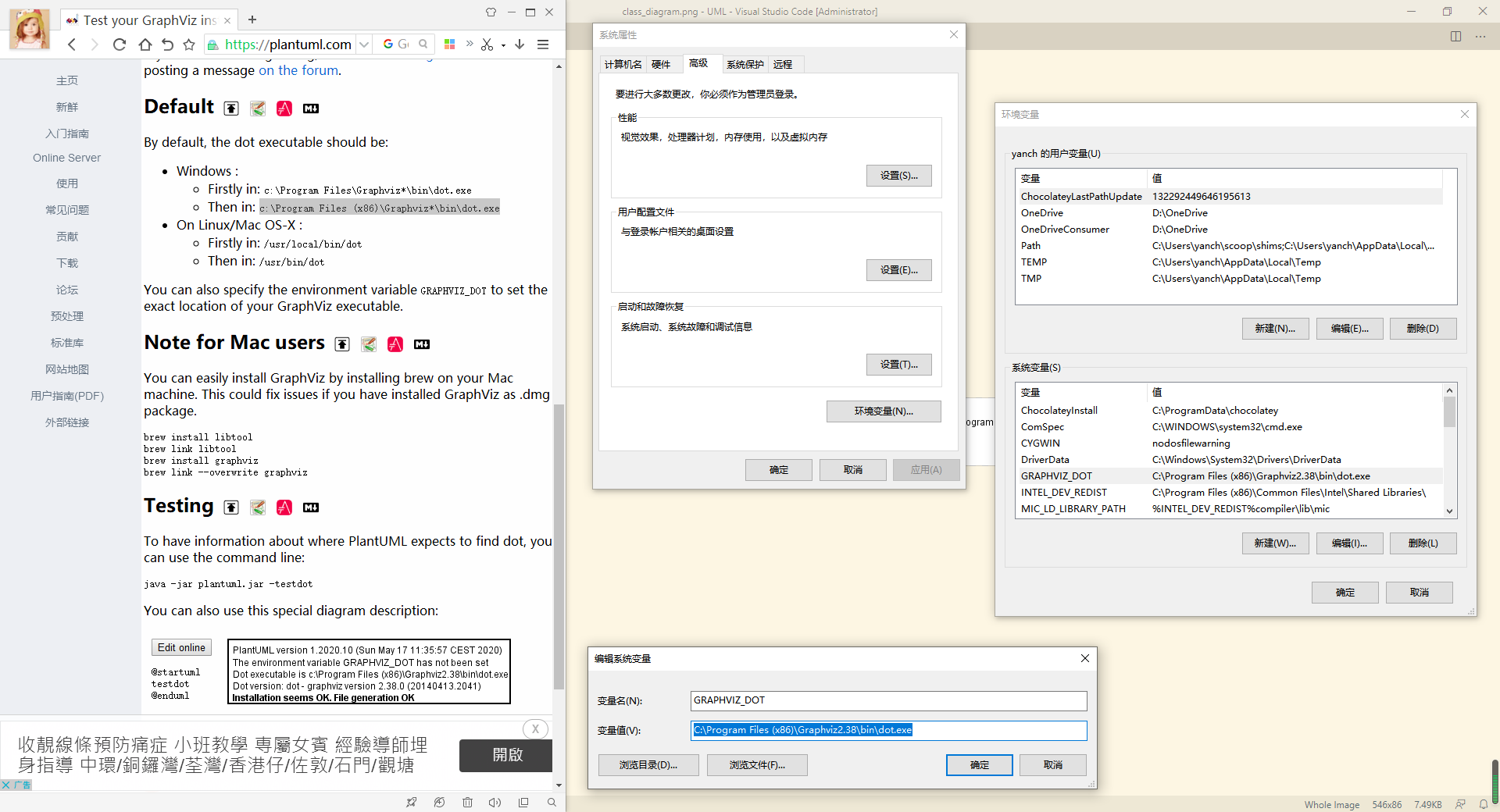Image resolution: width=1500 pixels, height=812 pixels.
Task: Expand the toolbar overflow chevron
Action: point(470,45)
